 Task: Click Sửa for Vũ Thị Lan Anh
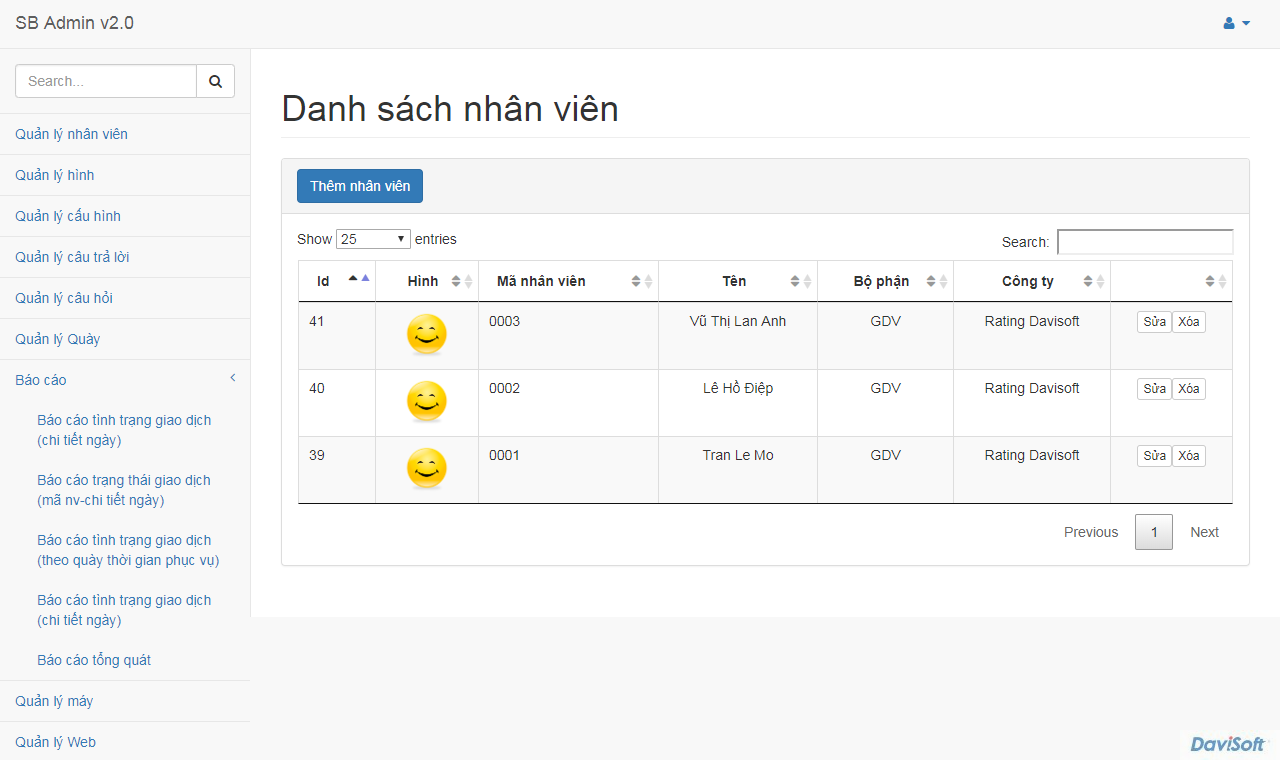[1154, 322]
